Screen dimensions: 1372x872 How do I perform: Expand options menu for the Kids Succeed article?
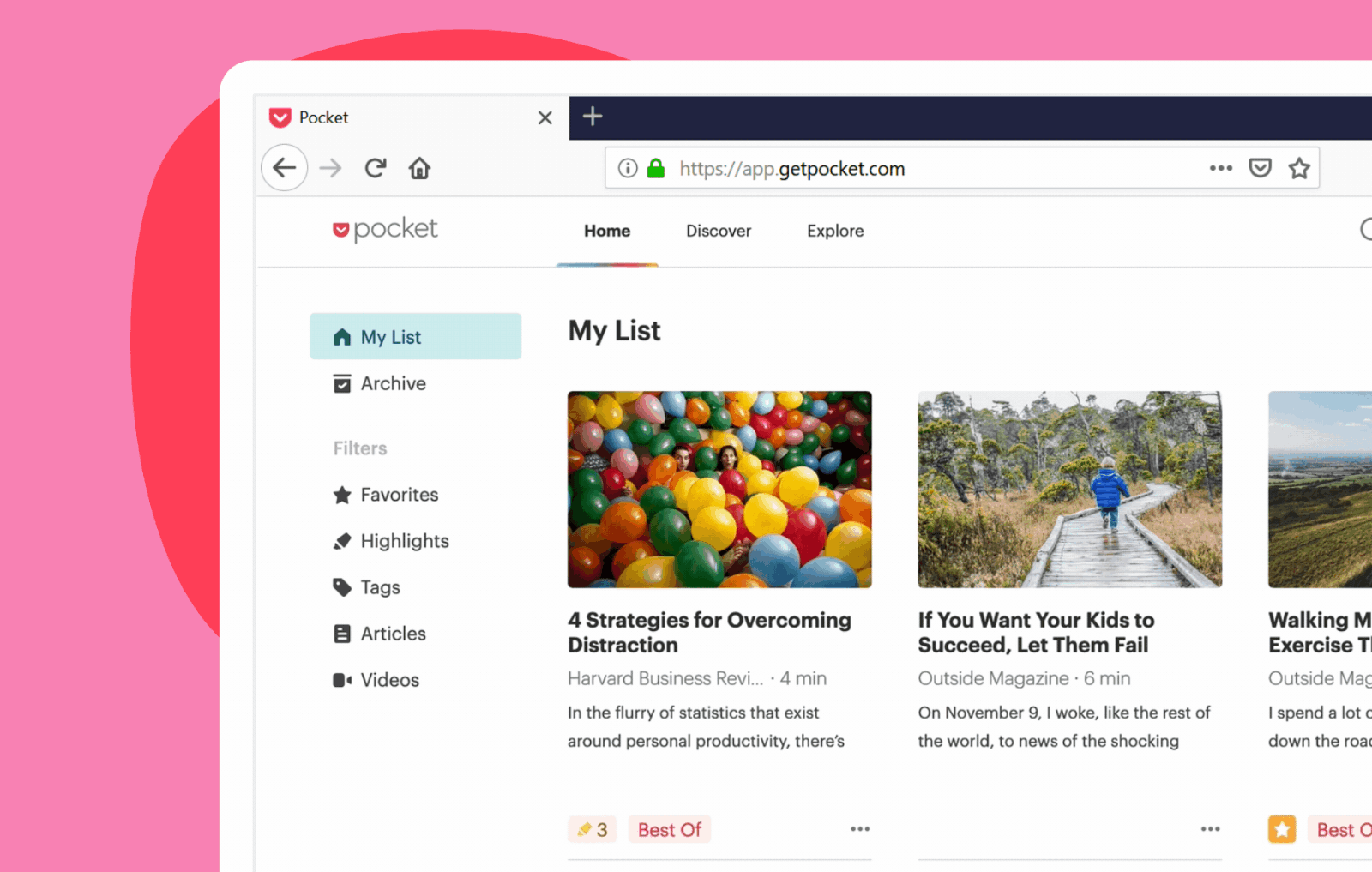click(1210, 829)
